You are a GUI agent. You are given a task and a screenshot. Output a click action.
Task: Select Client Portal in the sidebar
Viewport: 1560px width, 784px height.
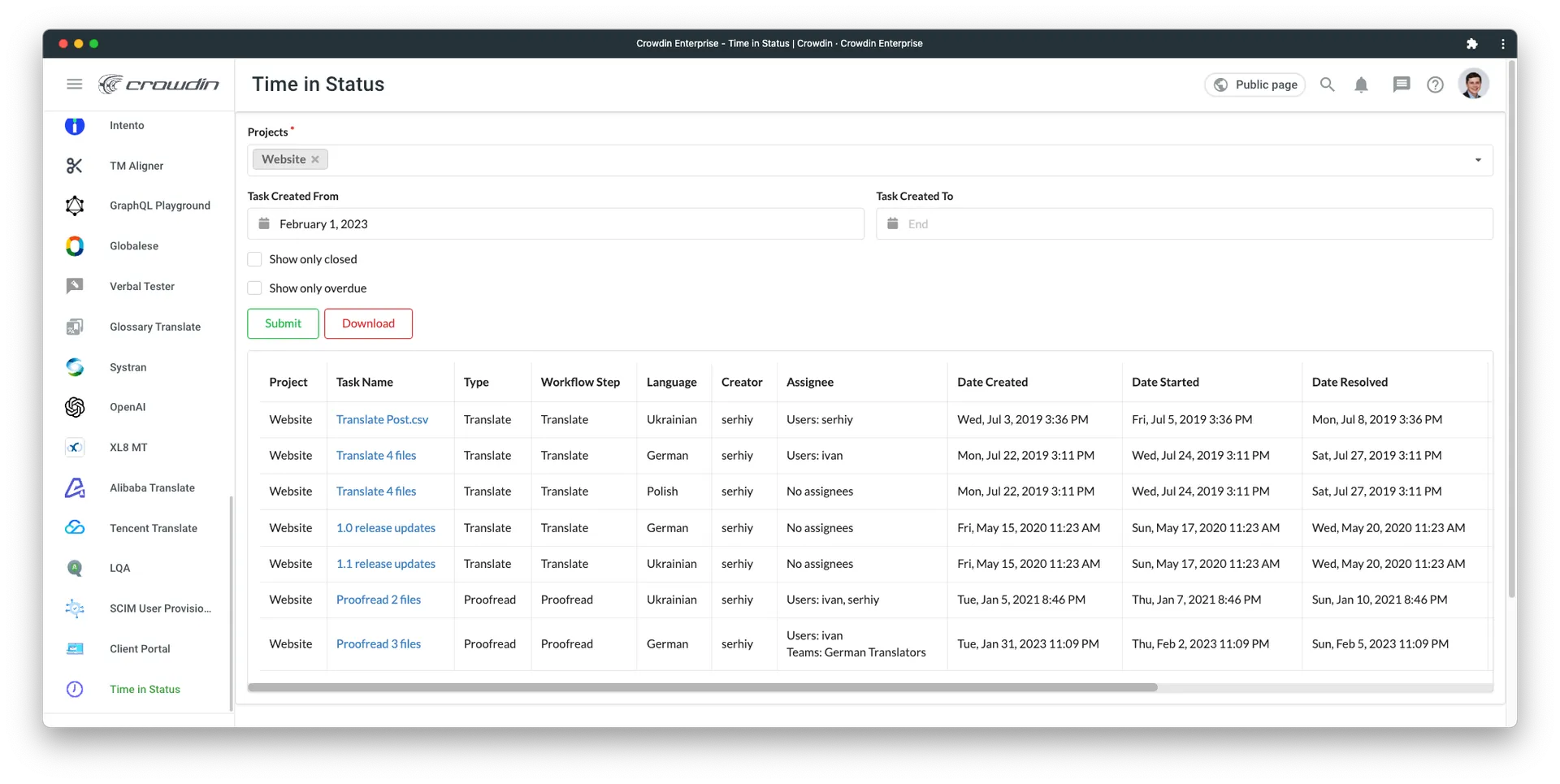tap(140, 648)
